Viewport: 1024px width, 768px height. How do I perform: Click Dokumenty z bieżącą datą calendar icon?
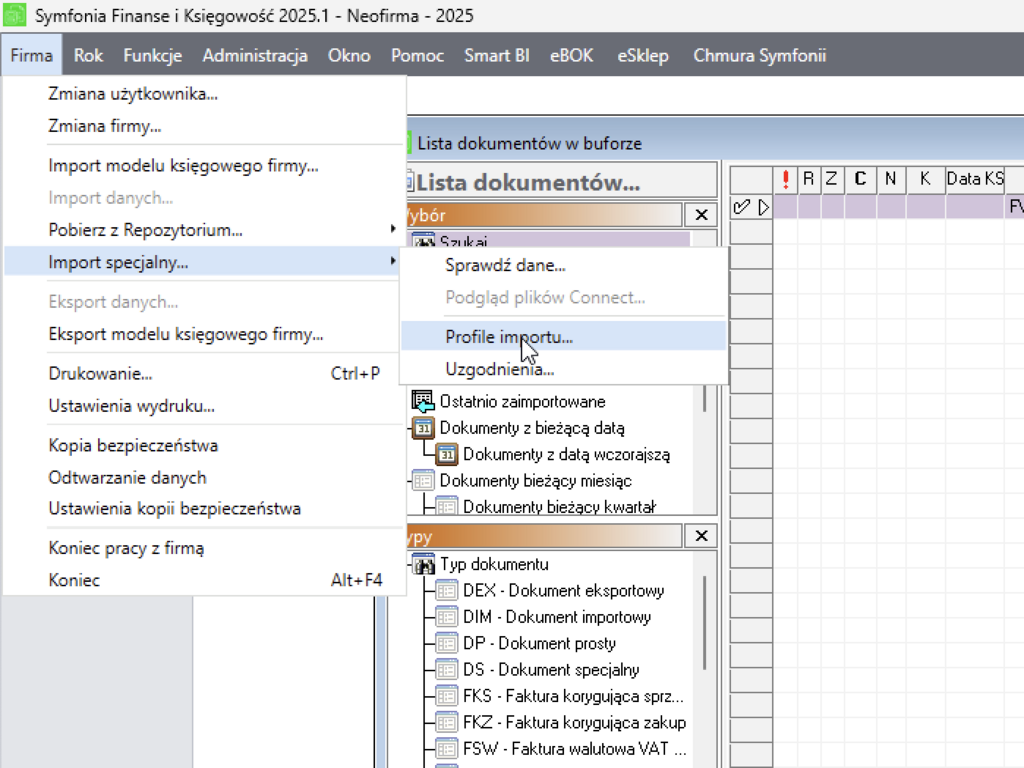point(423,428)
